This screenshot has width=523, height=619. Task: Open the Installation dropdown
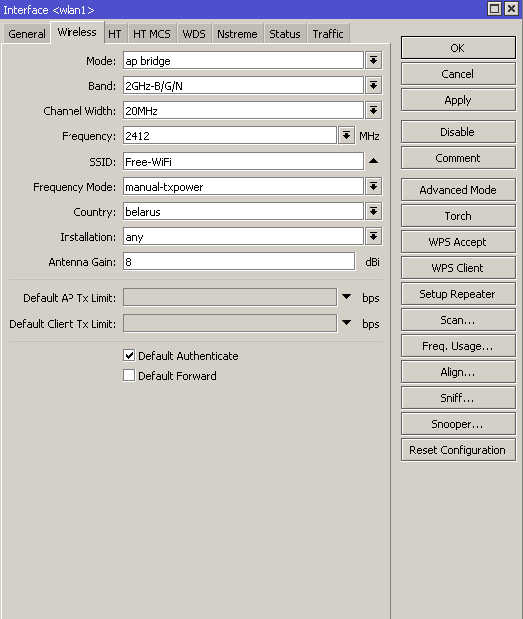tap(373, 236)
